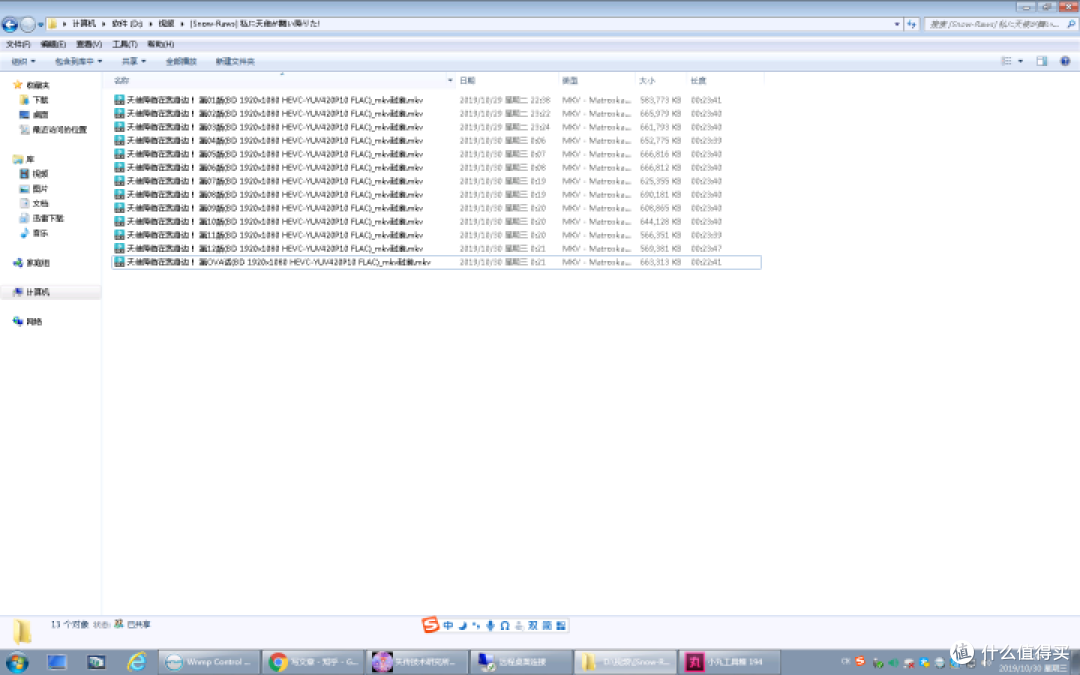Sort by the 大小 column header
Viewport: 1080px width, 675px height.
[647, 81]
